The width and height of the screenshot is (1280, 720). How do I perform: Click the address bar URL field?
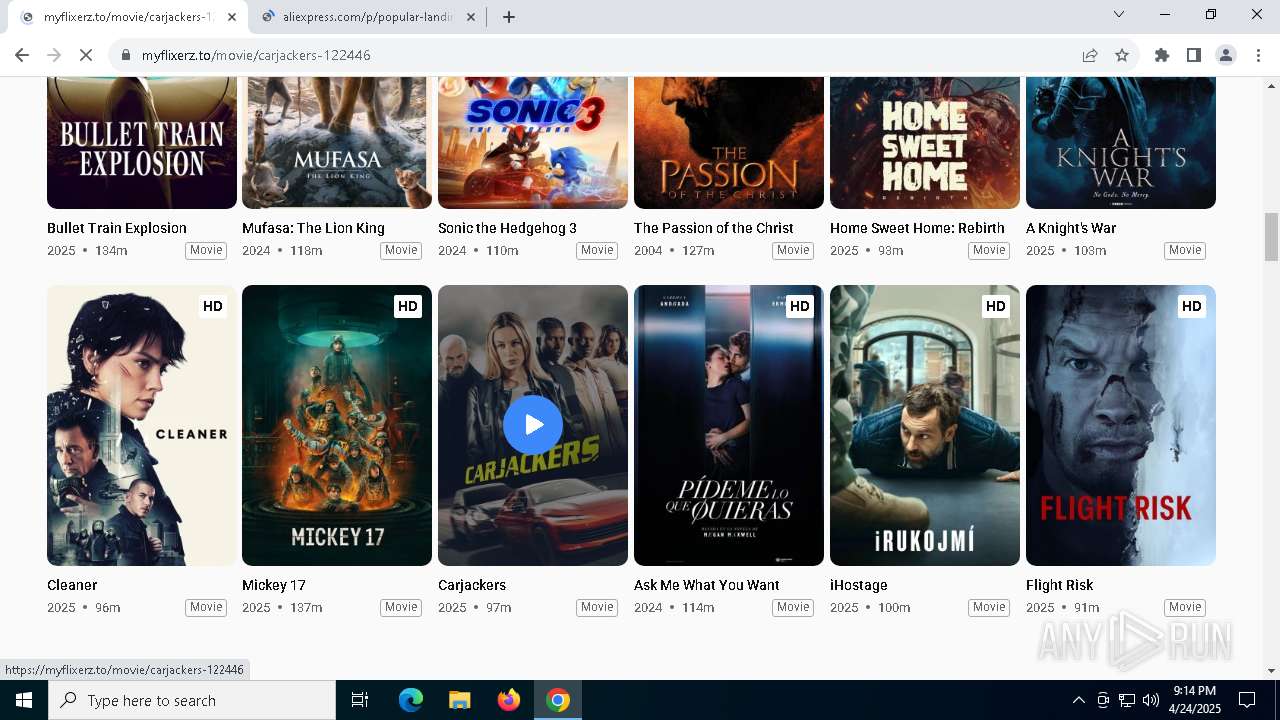point(600,55)
